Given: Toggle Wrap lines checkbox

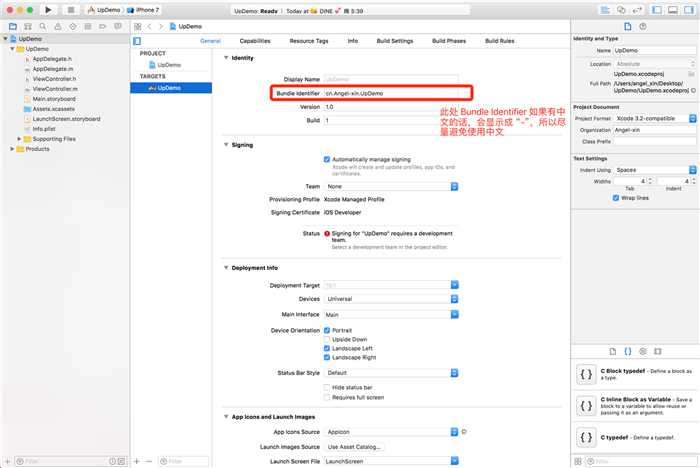Looking at the screenshot, I should click(616, 198).
